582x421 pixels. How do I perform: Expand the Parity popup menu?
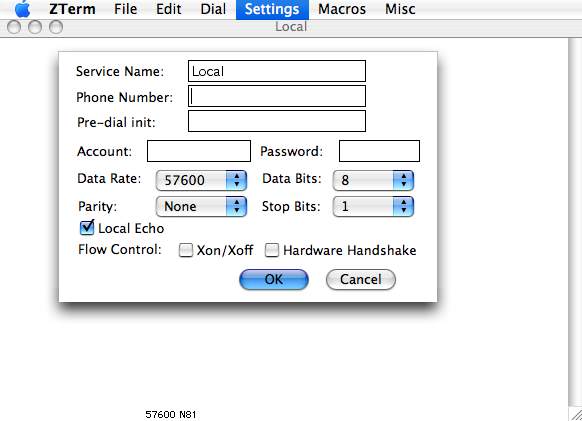coord(201,206)
